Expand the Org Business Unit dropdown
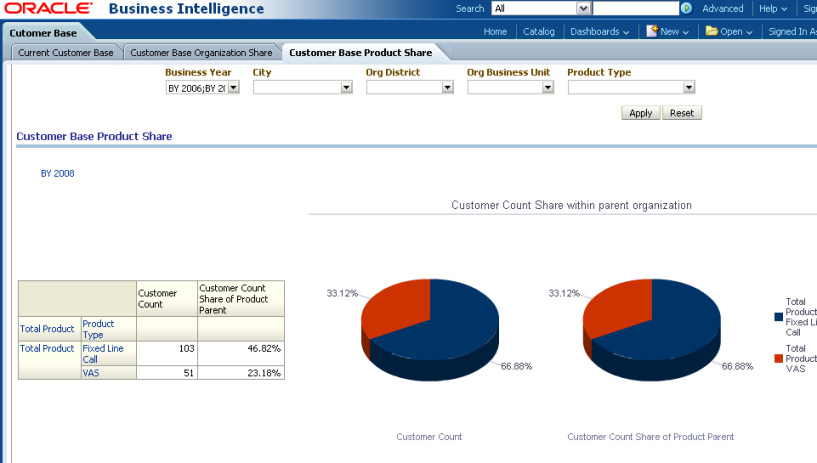Image resolution: width=817 pixels, height=463 pixels. (x=548, y=87)
